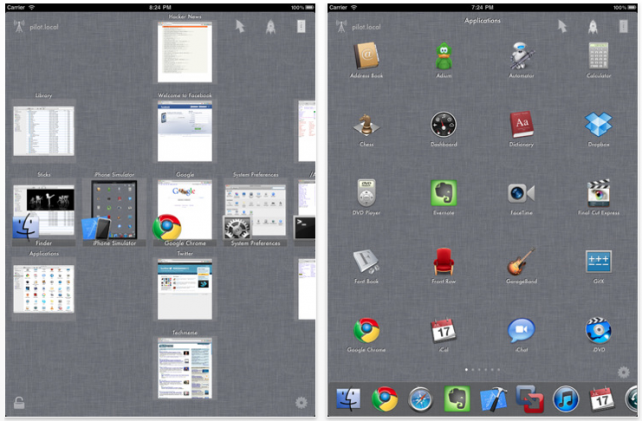
Task: Open GarageBand
Action: 521,261
